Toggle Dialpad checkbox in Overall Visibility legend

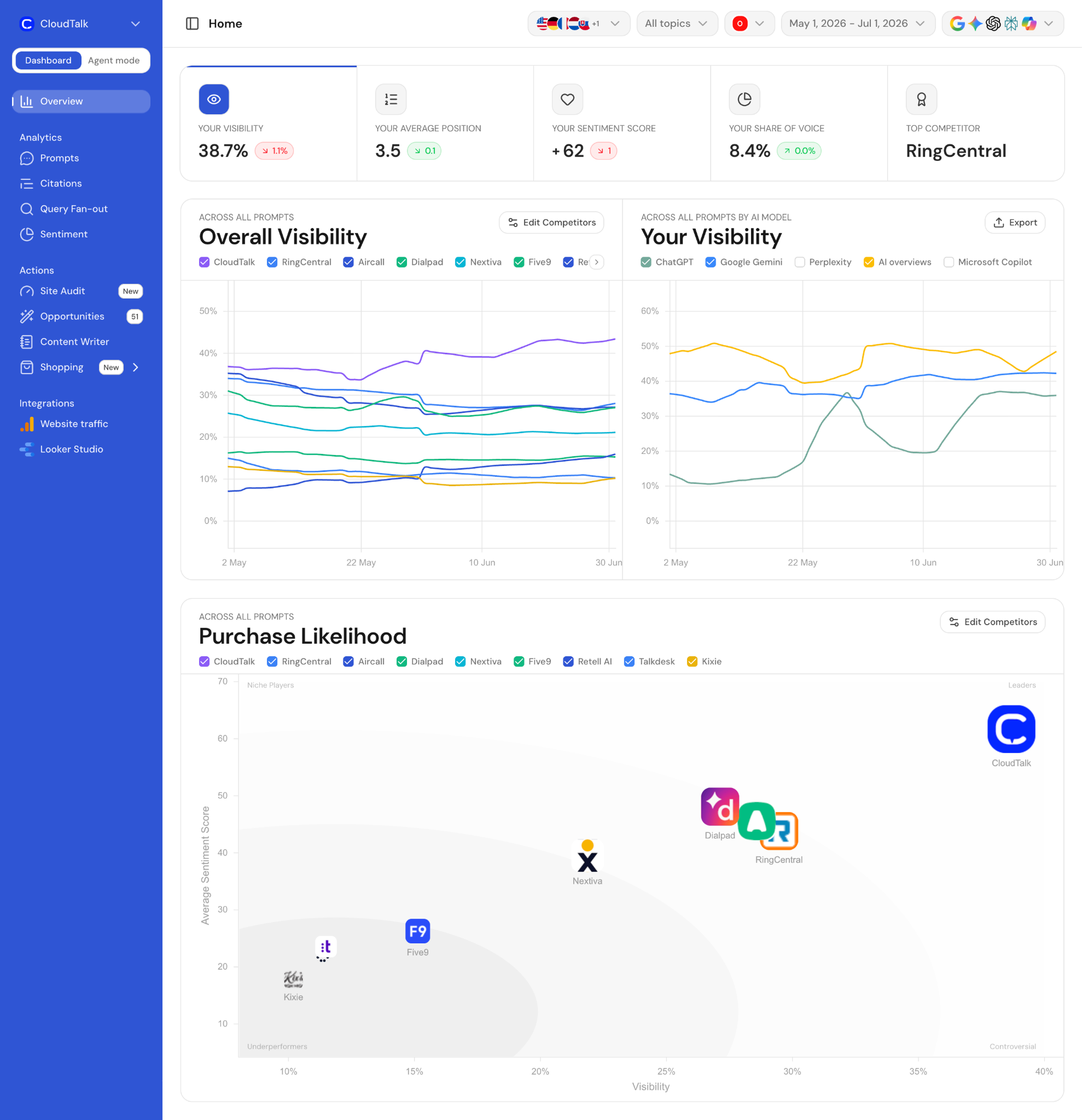pos(402,262)
